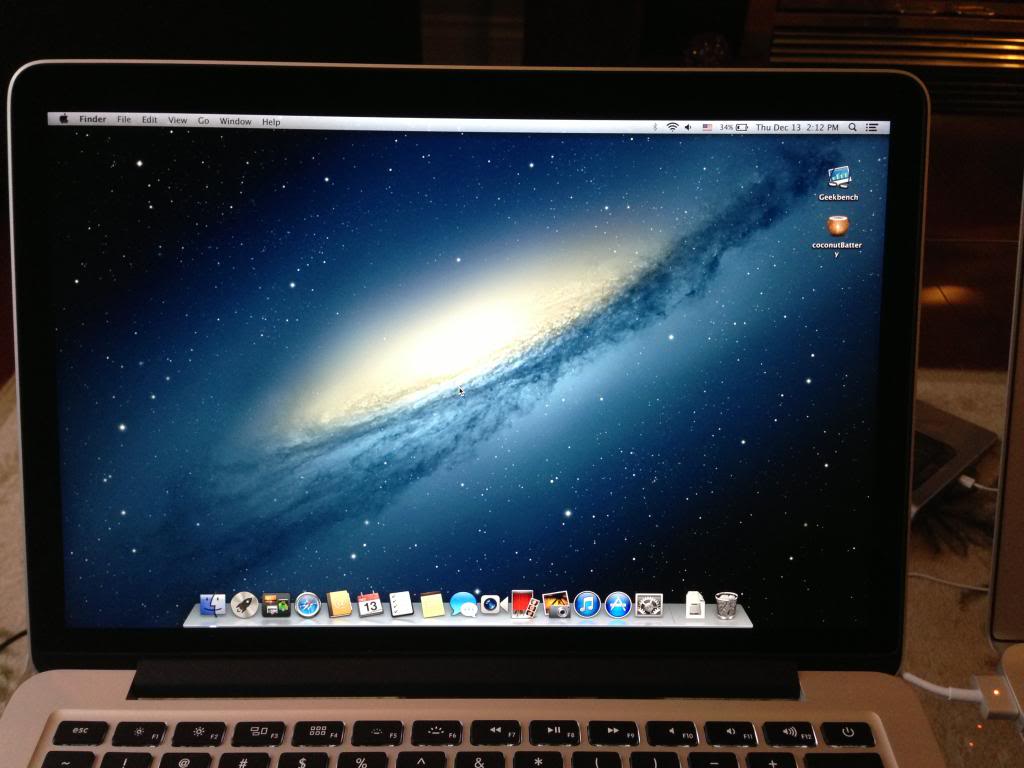Open the Help menu
Screen dimensions: 1024x768
pyautogui.click(x=271, y=121)
